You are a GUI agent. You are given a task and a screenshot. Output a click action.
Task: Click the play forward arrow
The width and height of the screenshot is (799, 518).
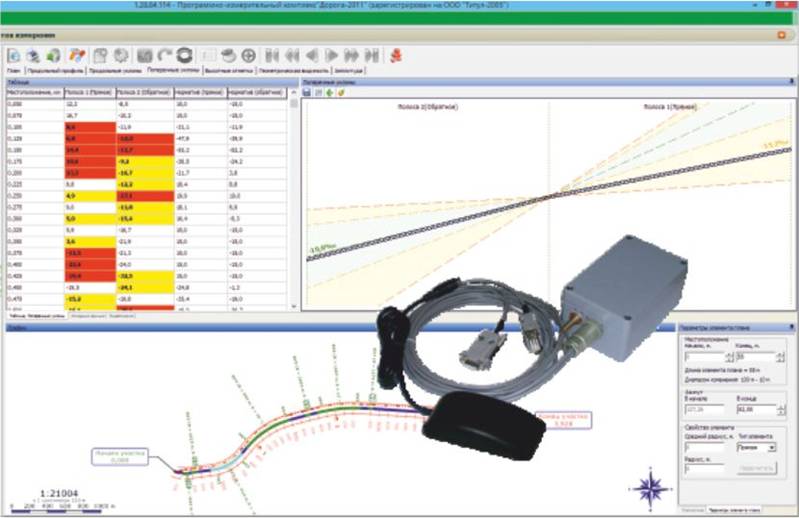(x=331, y=56)
